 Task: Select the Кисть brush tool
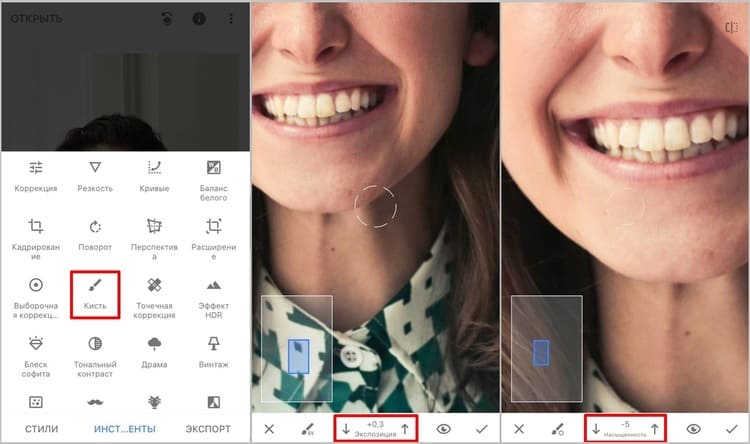95,293
